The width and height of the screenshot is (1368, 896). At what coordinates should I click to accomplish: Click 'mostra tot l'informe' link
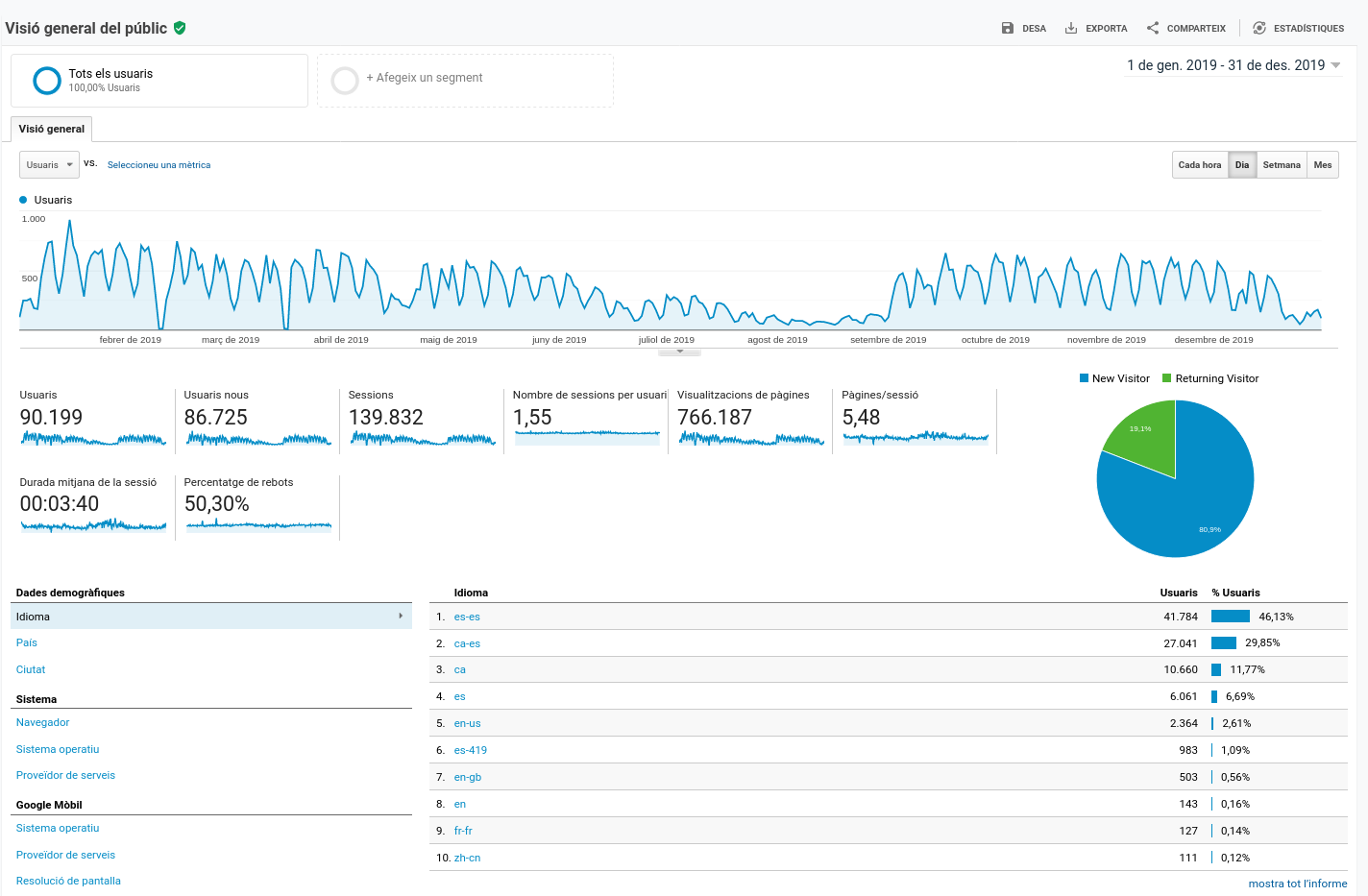[1297, 884]
